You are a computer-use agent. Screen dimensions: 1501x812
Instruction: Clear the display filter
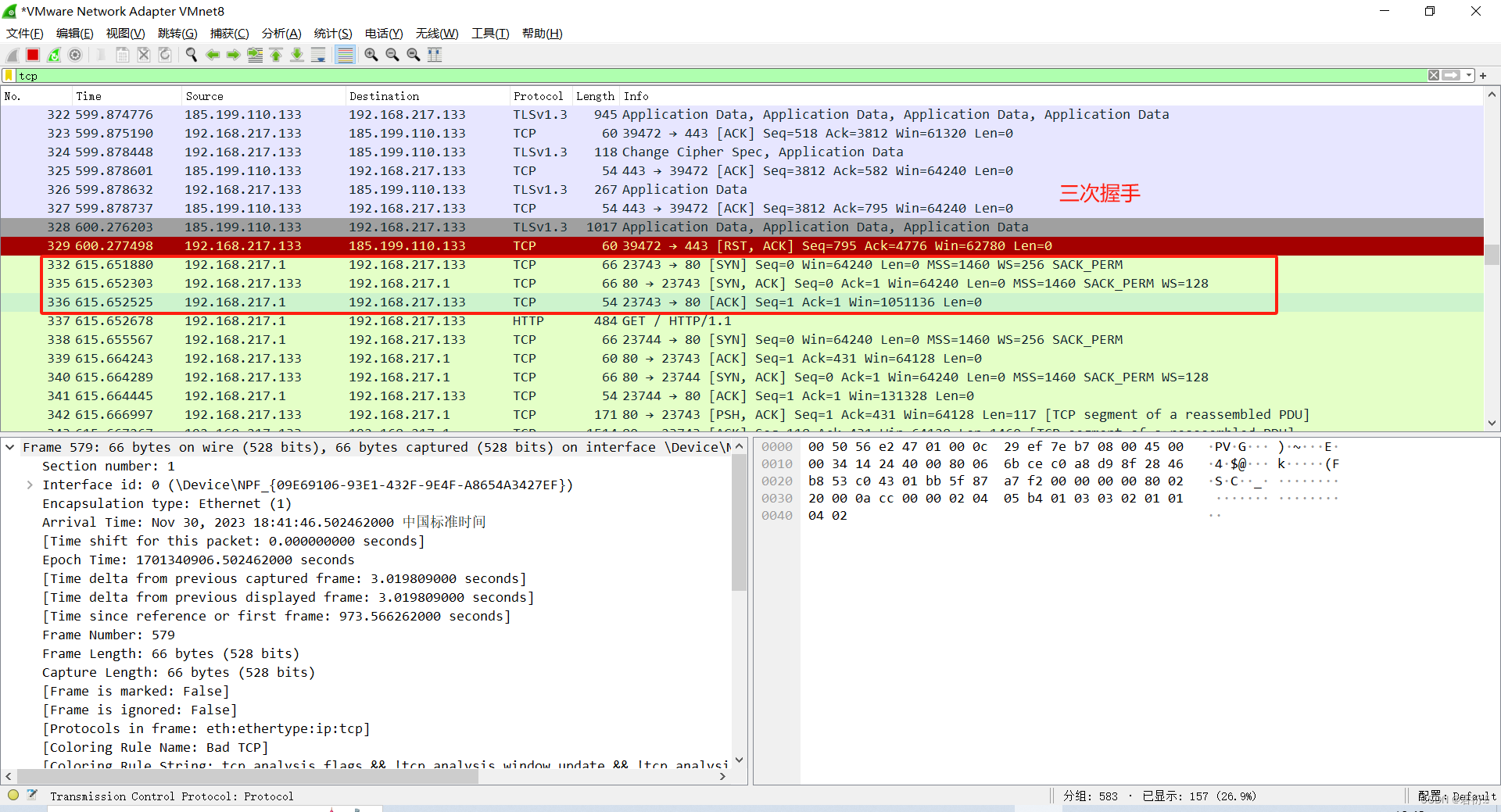click(1434, 76)
